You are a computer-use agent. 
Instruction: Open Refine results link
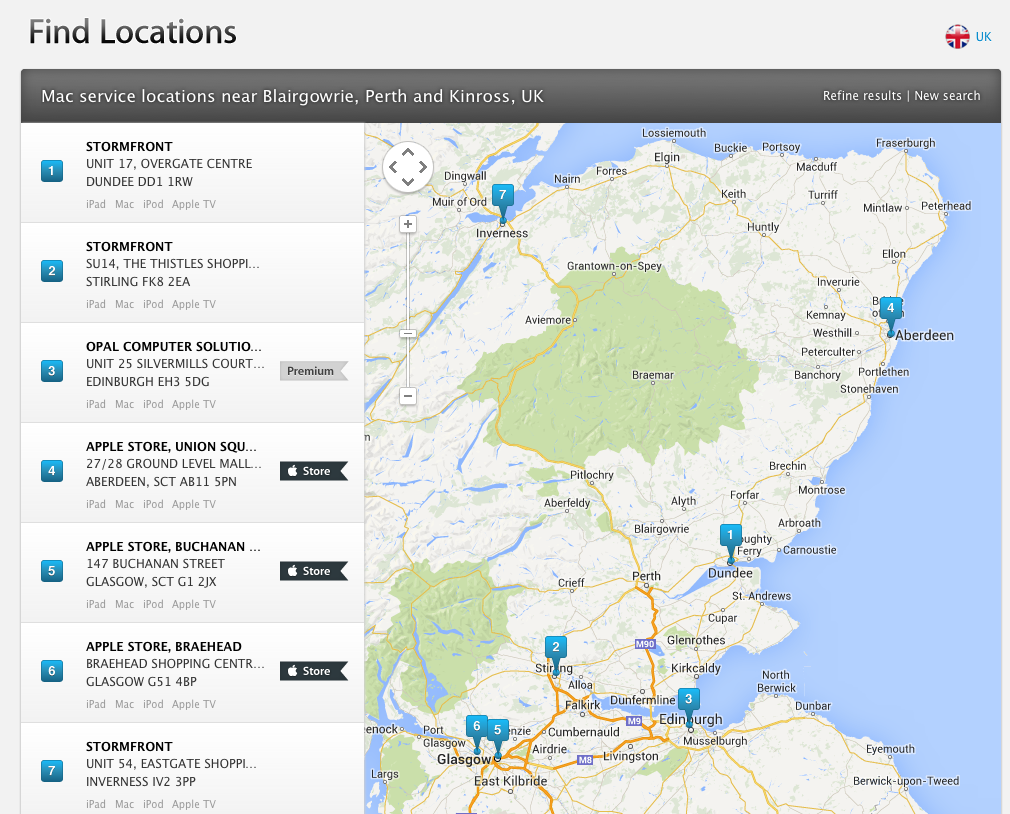862,95
